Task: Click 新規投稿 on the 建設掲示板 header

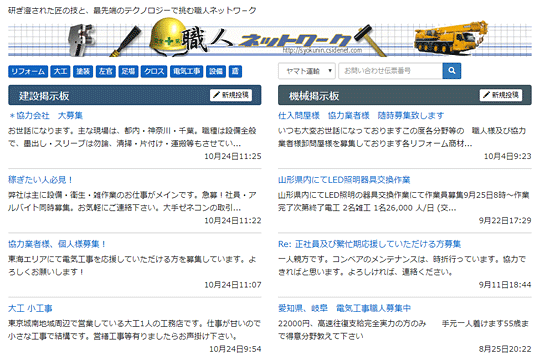Action: [231, 95]
